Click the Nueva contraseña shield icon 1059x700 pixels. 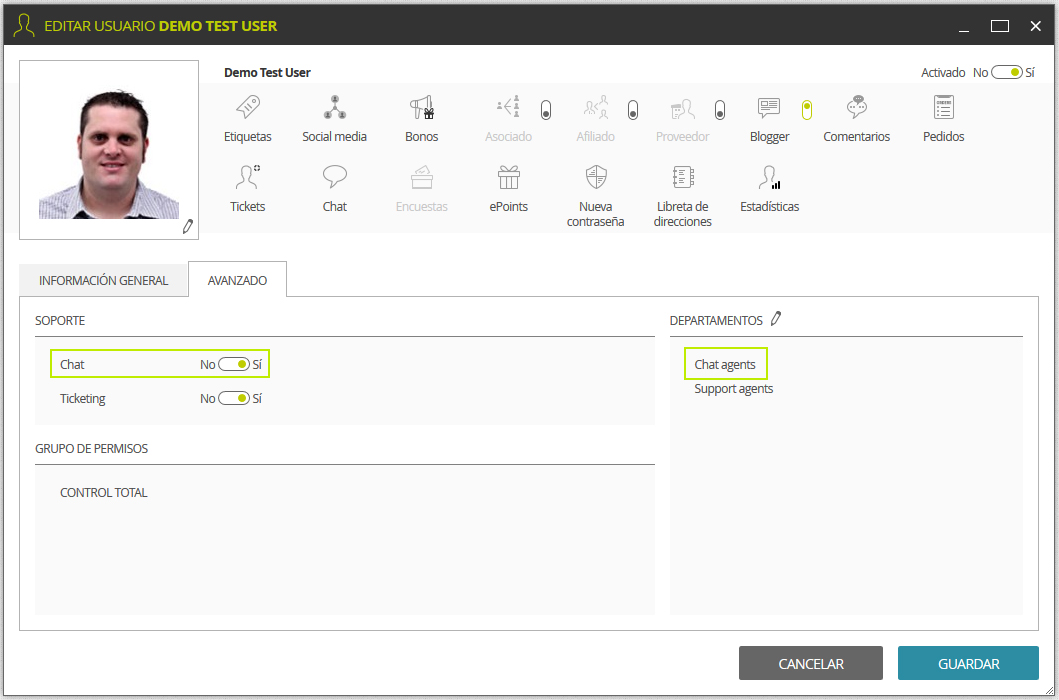596,178
